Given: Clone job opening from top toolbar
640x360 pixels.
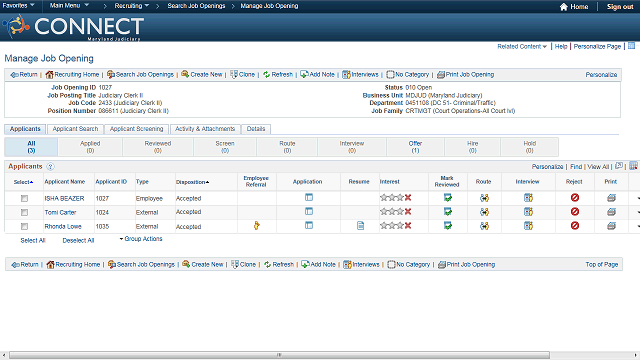Looking at the screenshot, I should tap(242, 75).
